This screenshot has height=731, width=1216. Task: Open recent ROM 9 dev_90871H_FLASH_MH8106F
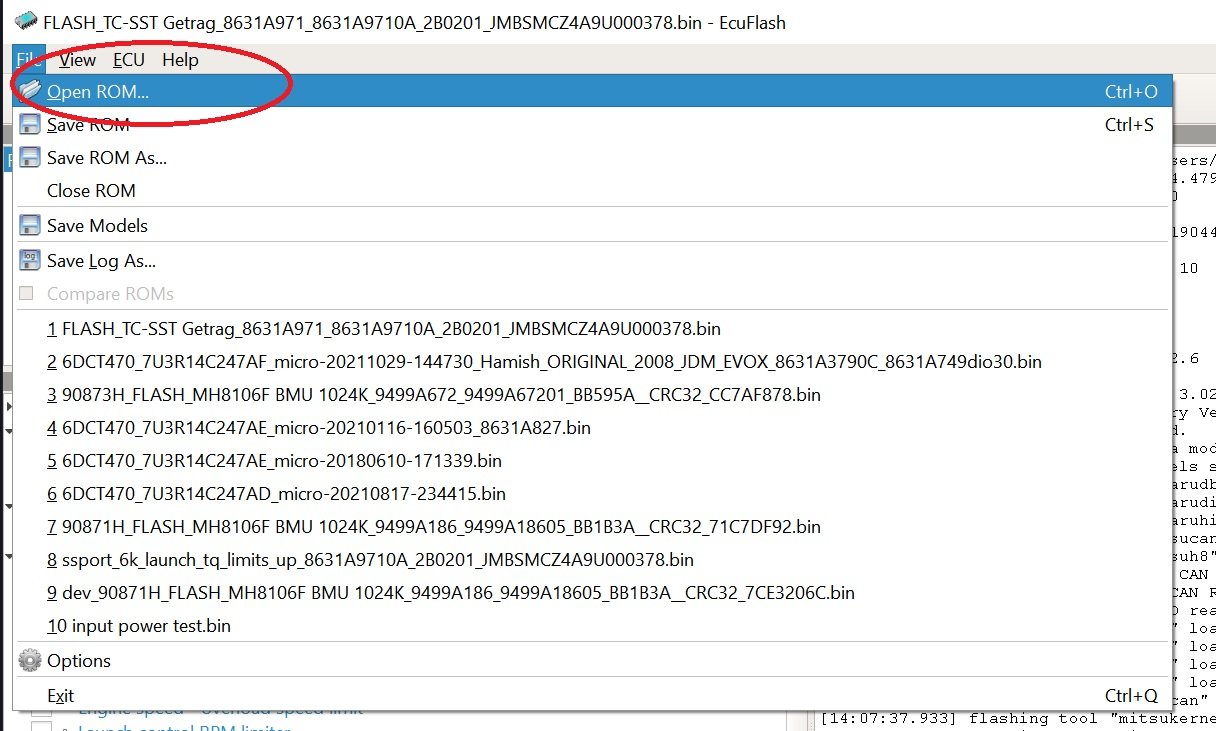click(x=592, y=593)
